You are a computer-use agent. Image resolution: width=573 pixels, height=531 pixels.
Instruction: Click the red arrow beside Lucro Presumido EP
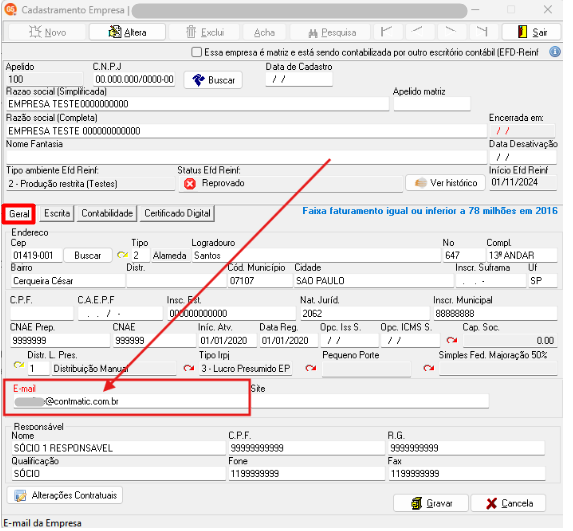tap(311, 368)
